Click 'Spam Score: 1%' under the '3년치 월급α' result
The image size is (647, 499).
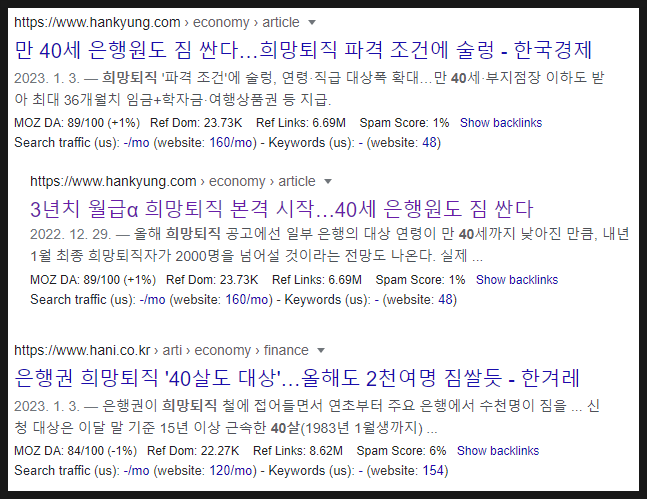[420, 279]
